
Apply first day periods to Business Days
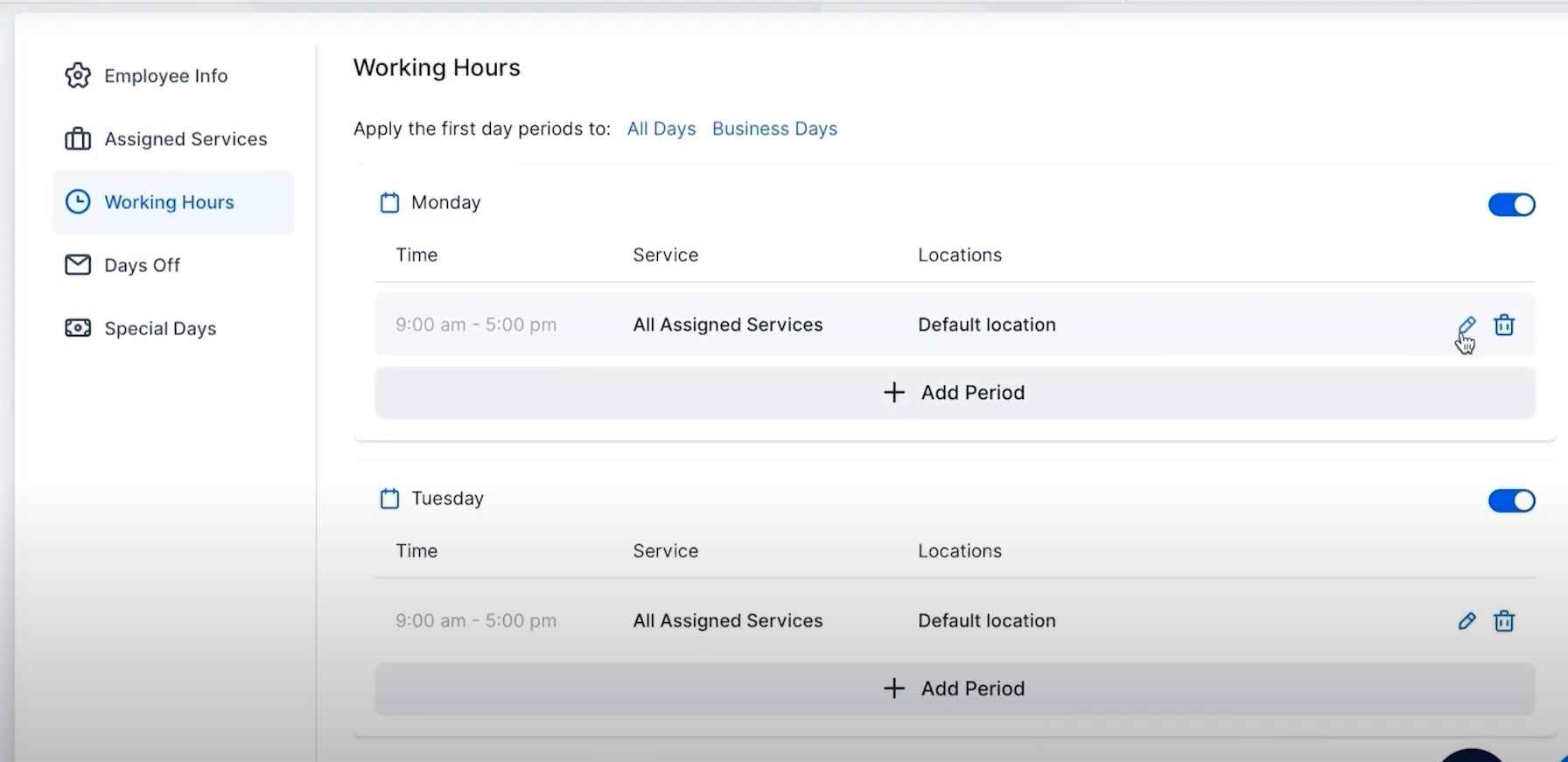tap(774, 129)
